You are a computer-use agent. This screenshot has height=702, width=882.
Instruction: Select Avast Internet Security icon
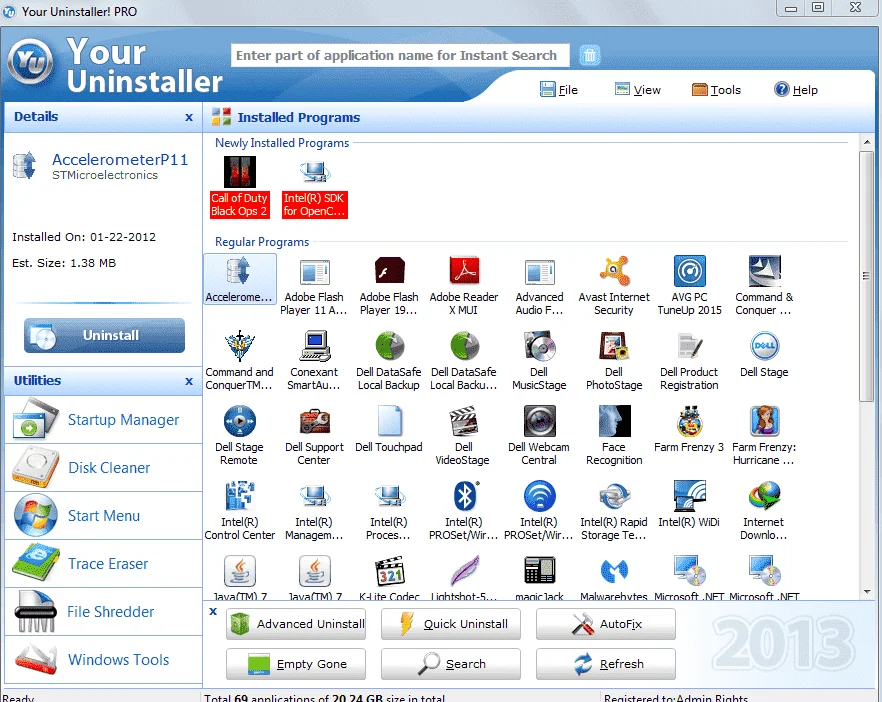[x=614, y=287]
